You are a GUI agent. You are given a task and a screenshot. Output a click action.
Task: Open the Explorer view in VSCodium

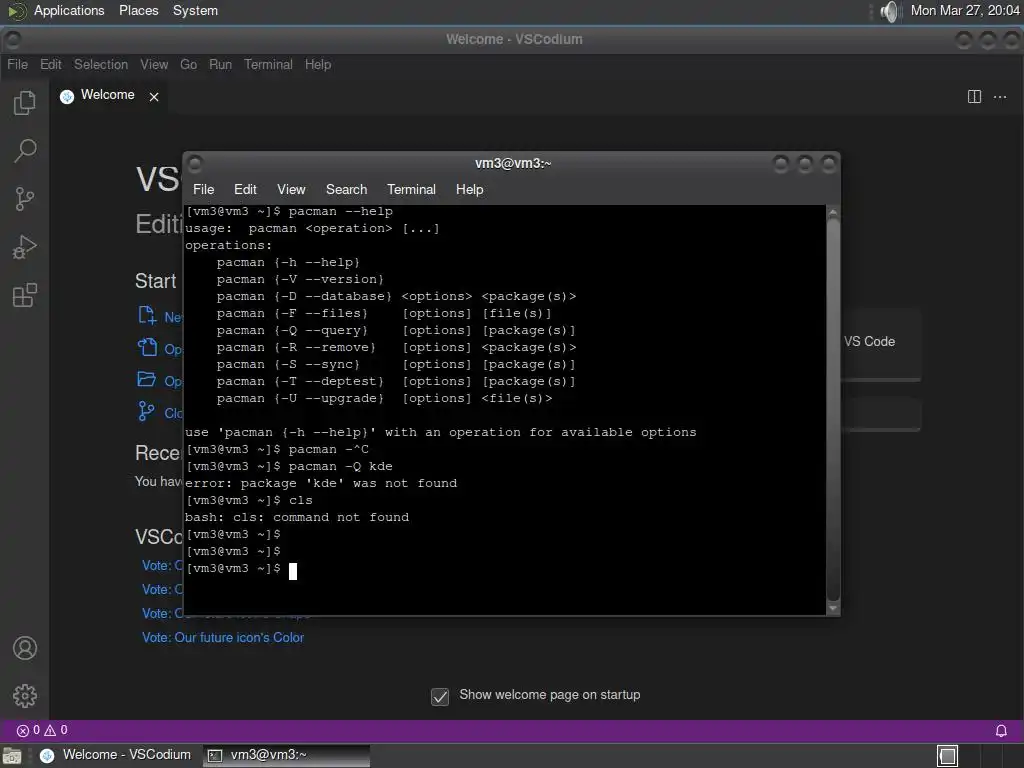(25, 103)
